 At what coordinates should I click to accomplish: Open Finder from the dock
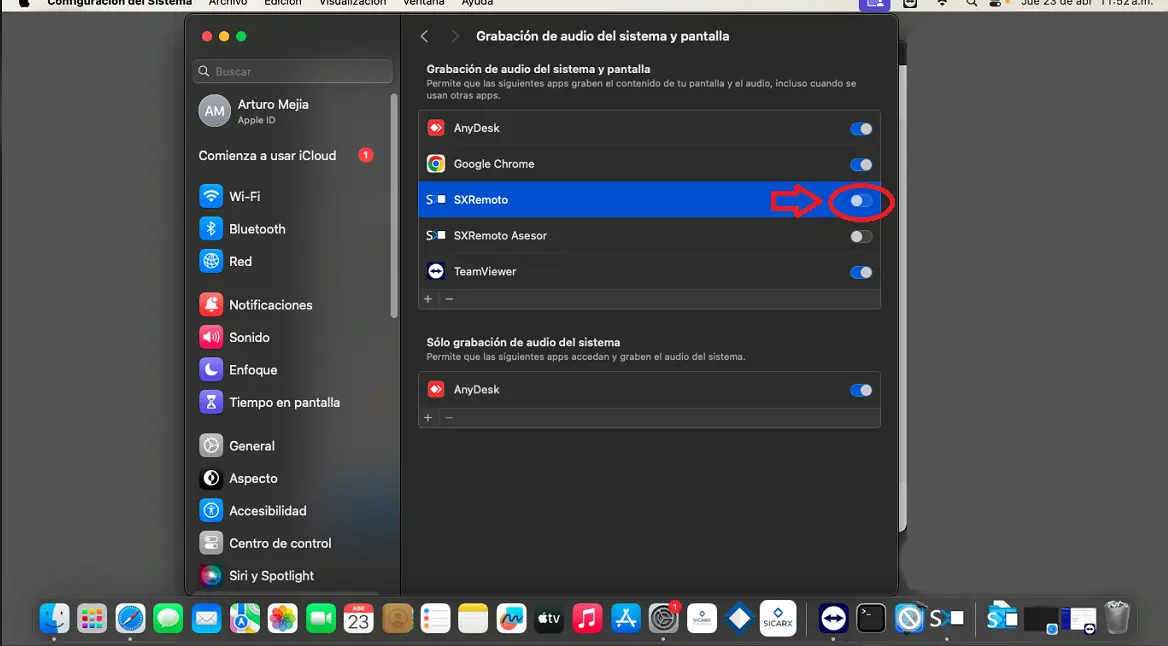point(54,618)
